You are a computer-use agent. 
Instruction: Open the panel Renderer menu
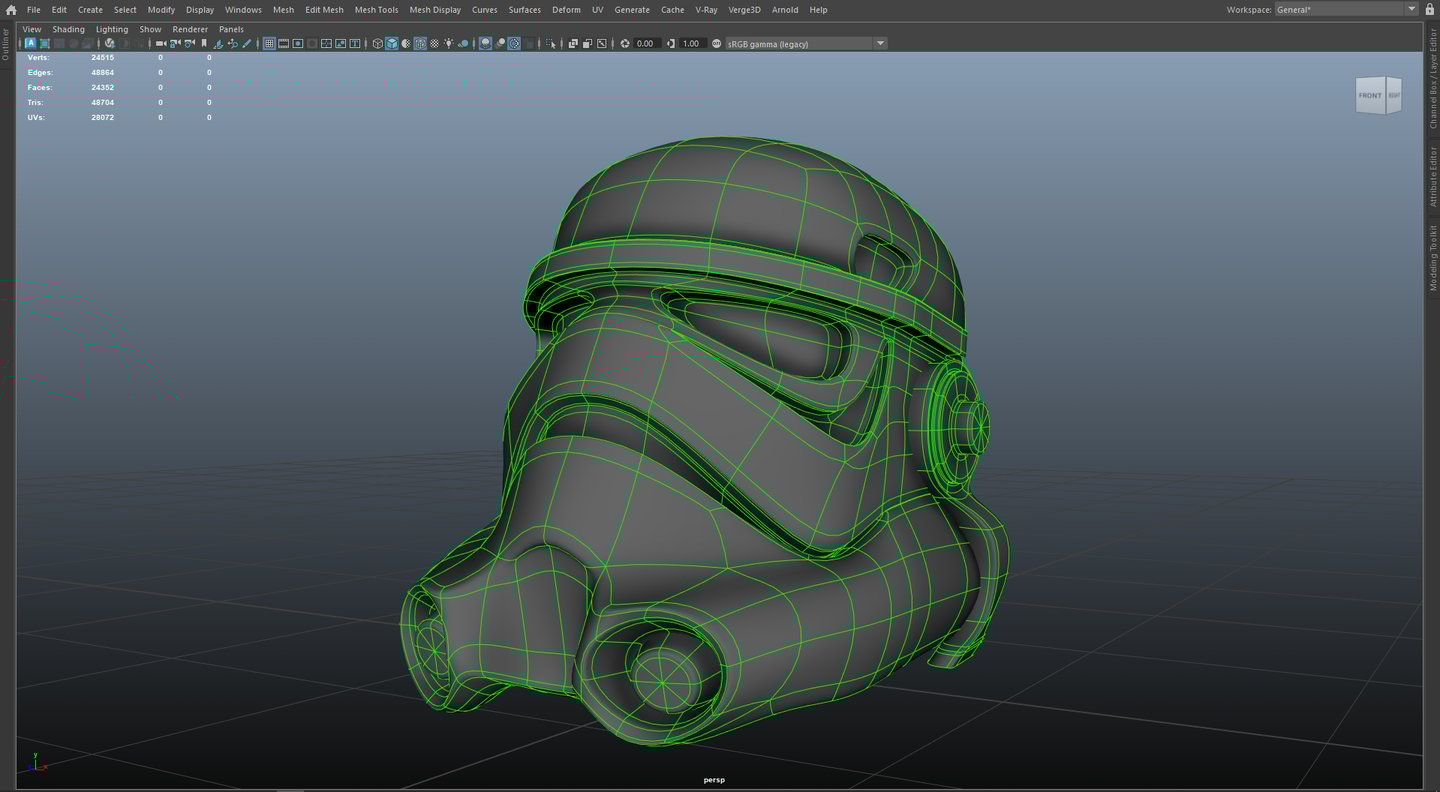tap(190, 29)
